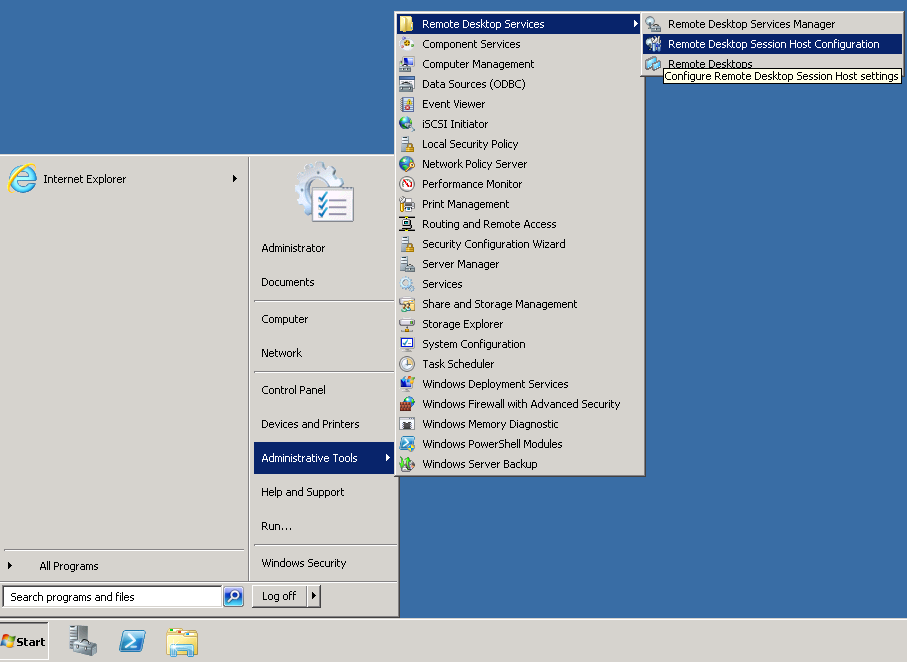
Task: Click the search magnifier button
Action: pos(234,596)
